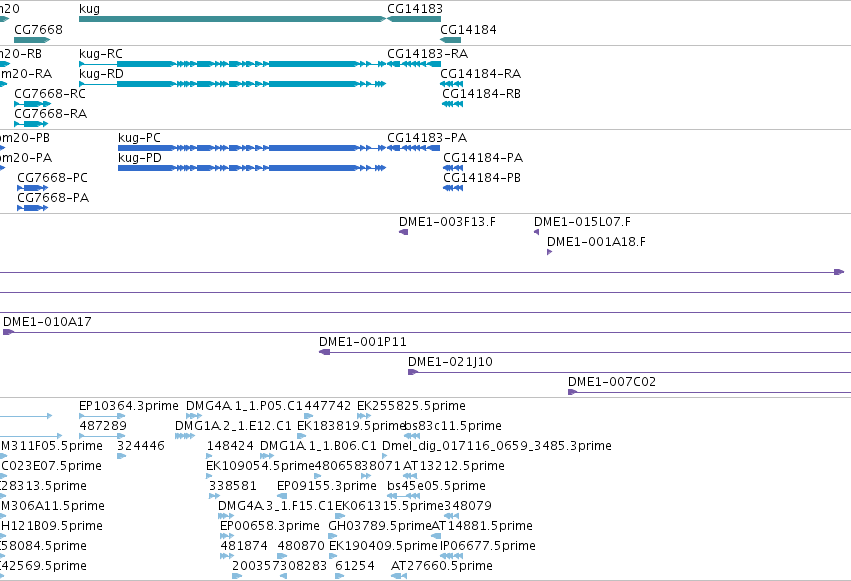
Task: Click the DME1-003F13.F marker
Action: click(x=403, y=232)
